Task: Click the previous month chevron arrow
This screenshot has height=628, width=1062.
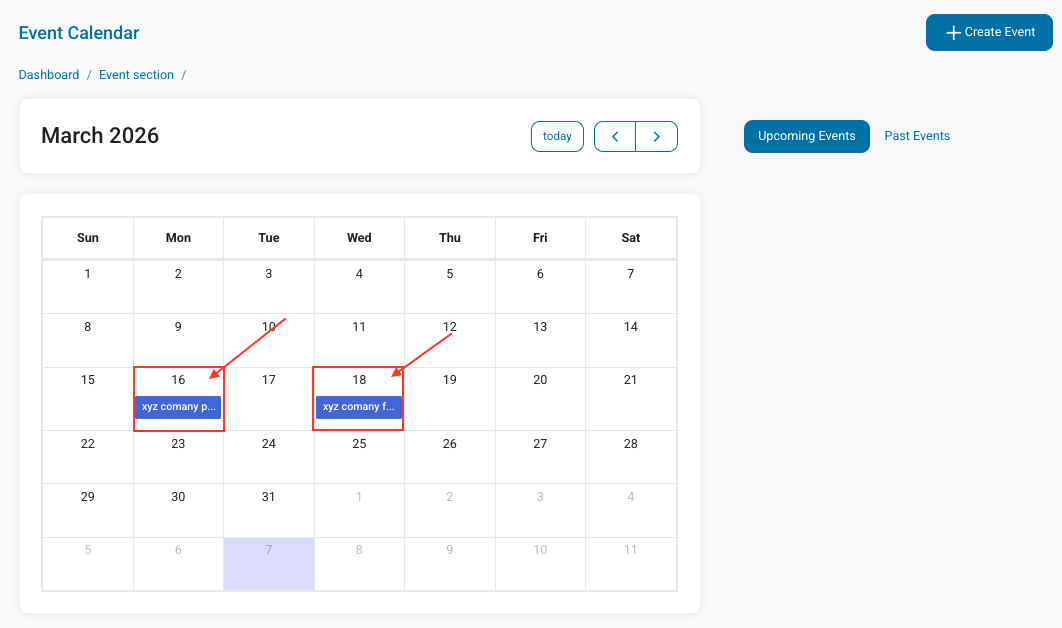Action: 615,136
